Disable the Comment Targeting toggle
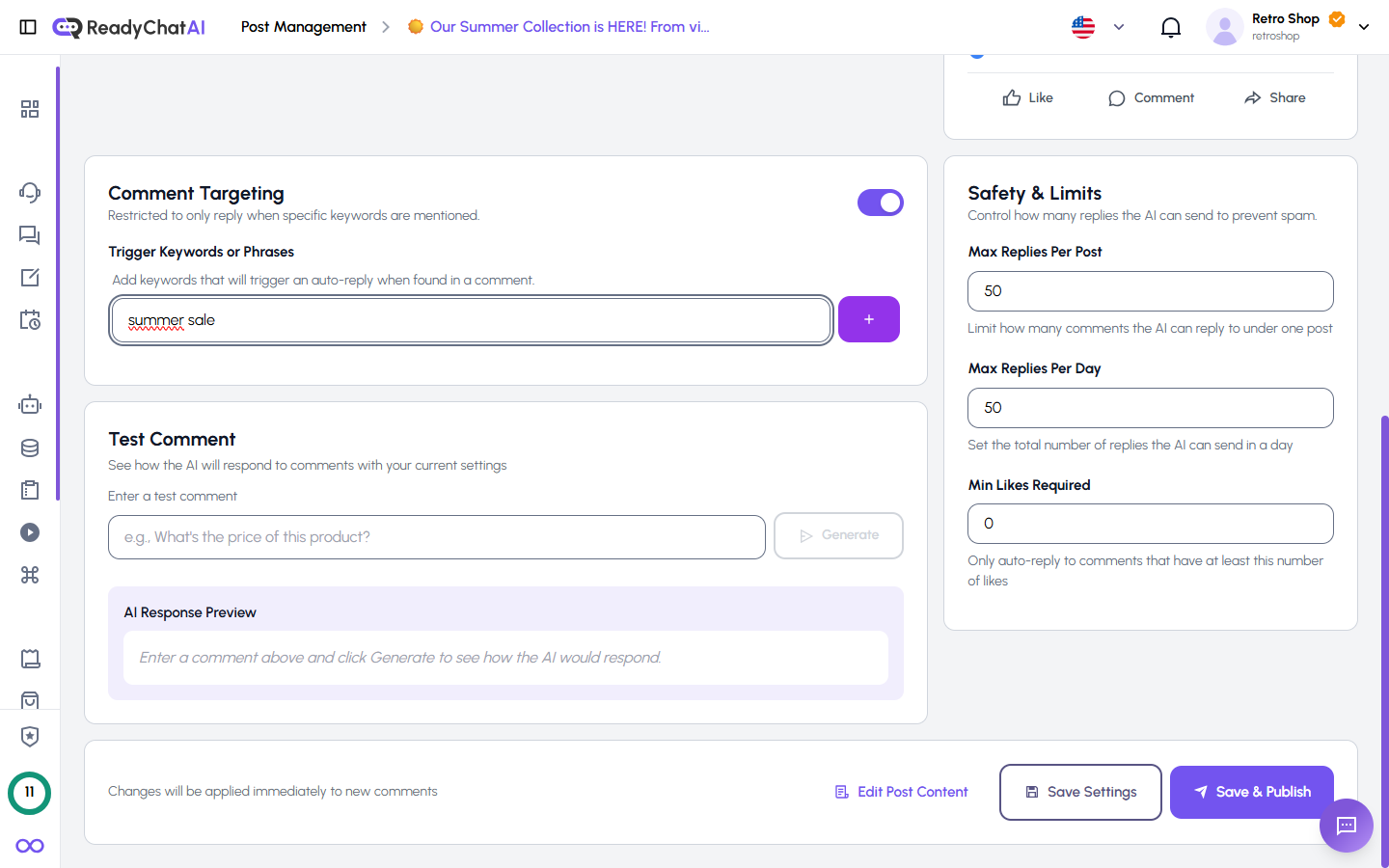Image resolution: width=1389 pixels, height=868 pixels. tap(880, 203)
